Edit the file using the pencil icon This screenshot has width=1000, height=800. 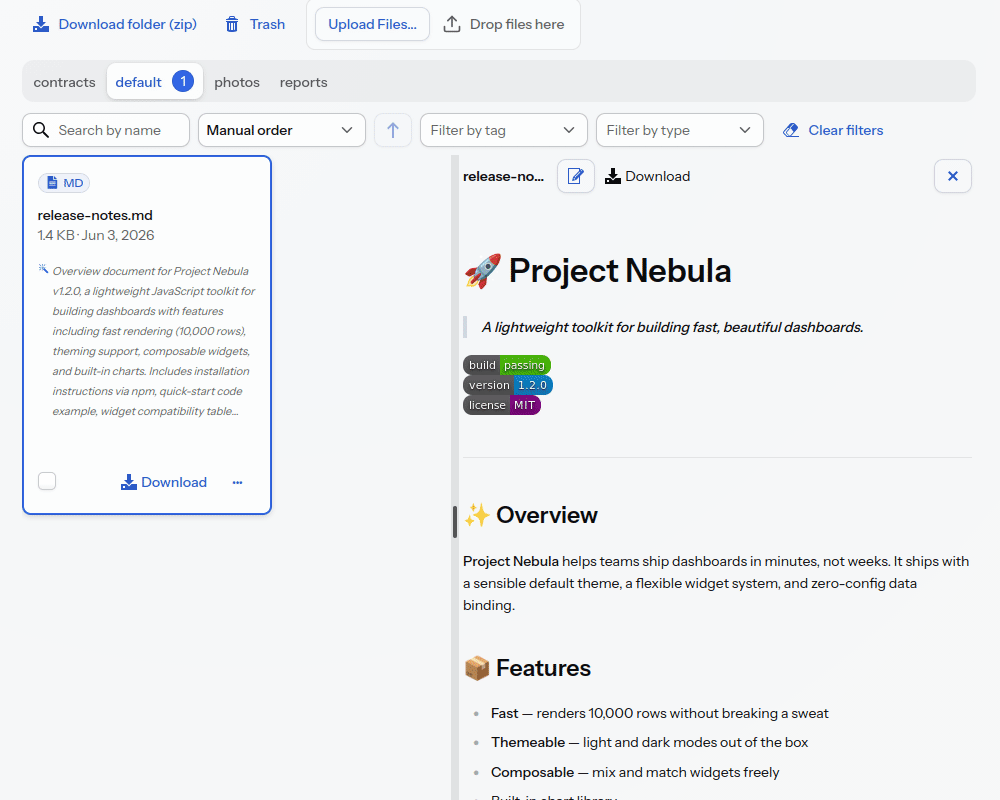(x=576, y=176)
